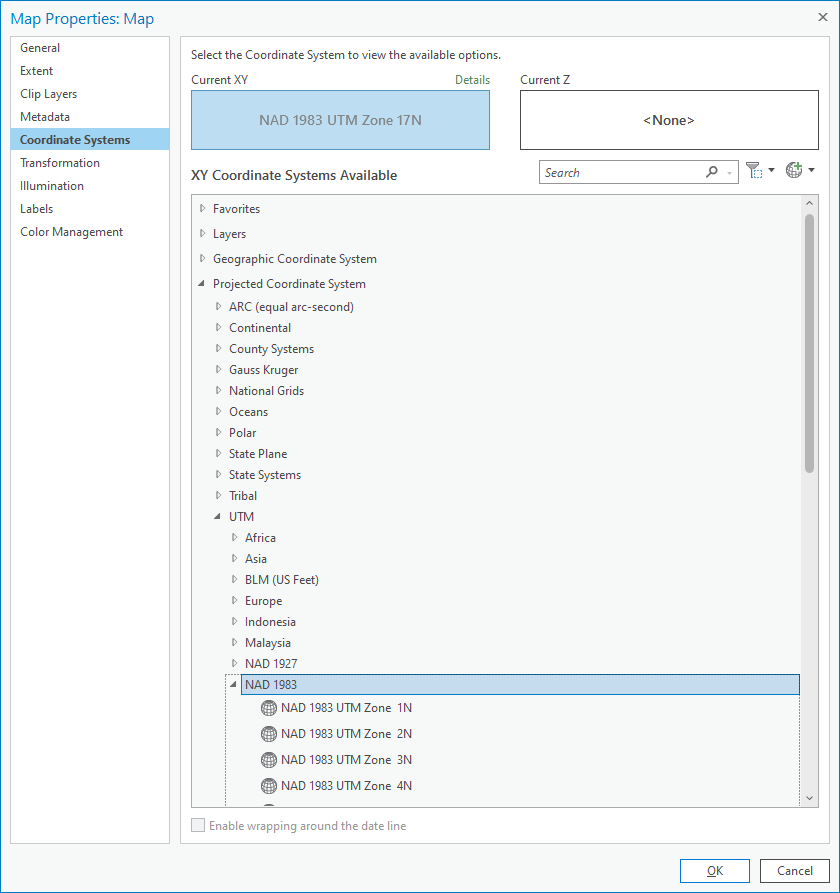
Task: Collapse the Projected Coordinate System node
Action: [203, 283]
